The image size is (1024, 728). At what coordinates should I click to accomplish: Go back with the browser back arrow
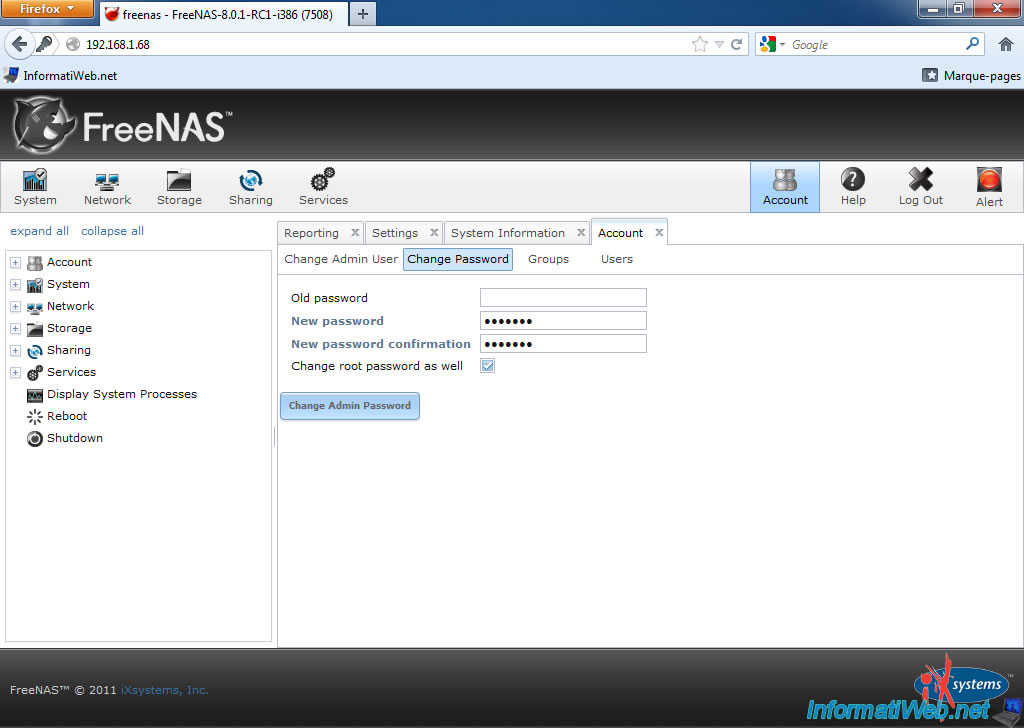(20, 44)
